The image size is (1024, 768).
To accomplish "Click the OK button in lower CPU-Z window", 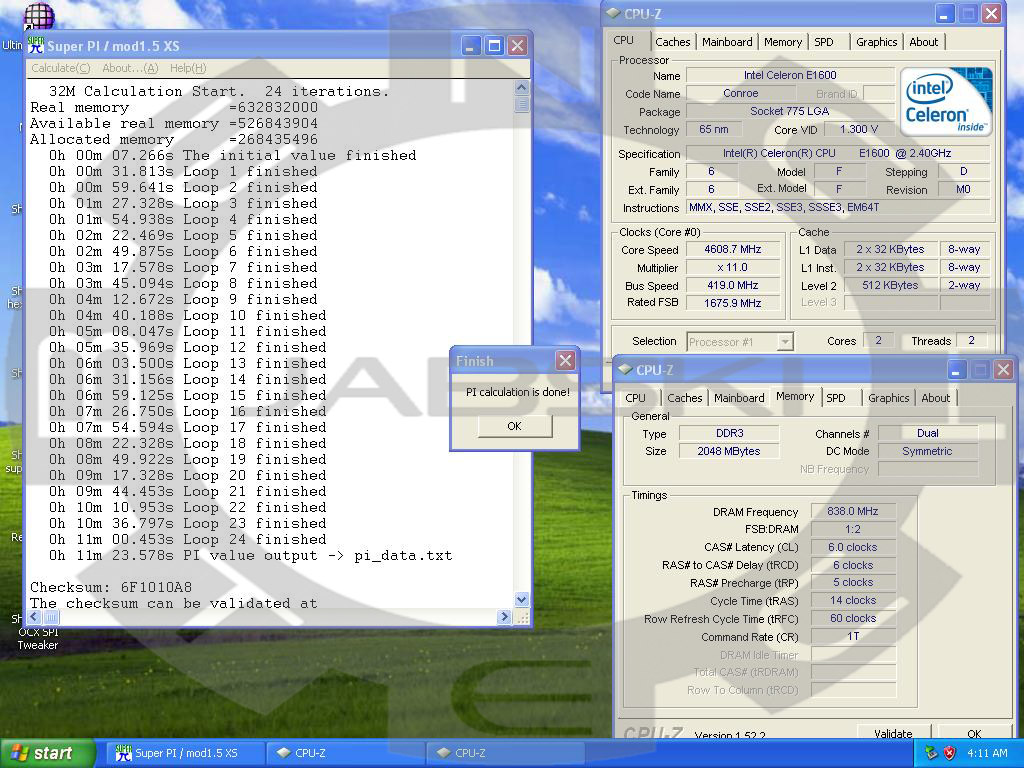I will (974, 733).
